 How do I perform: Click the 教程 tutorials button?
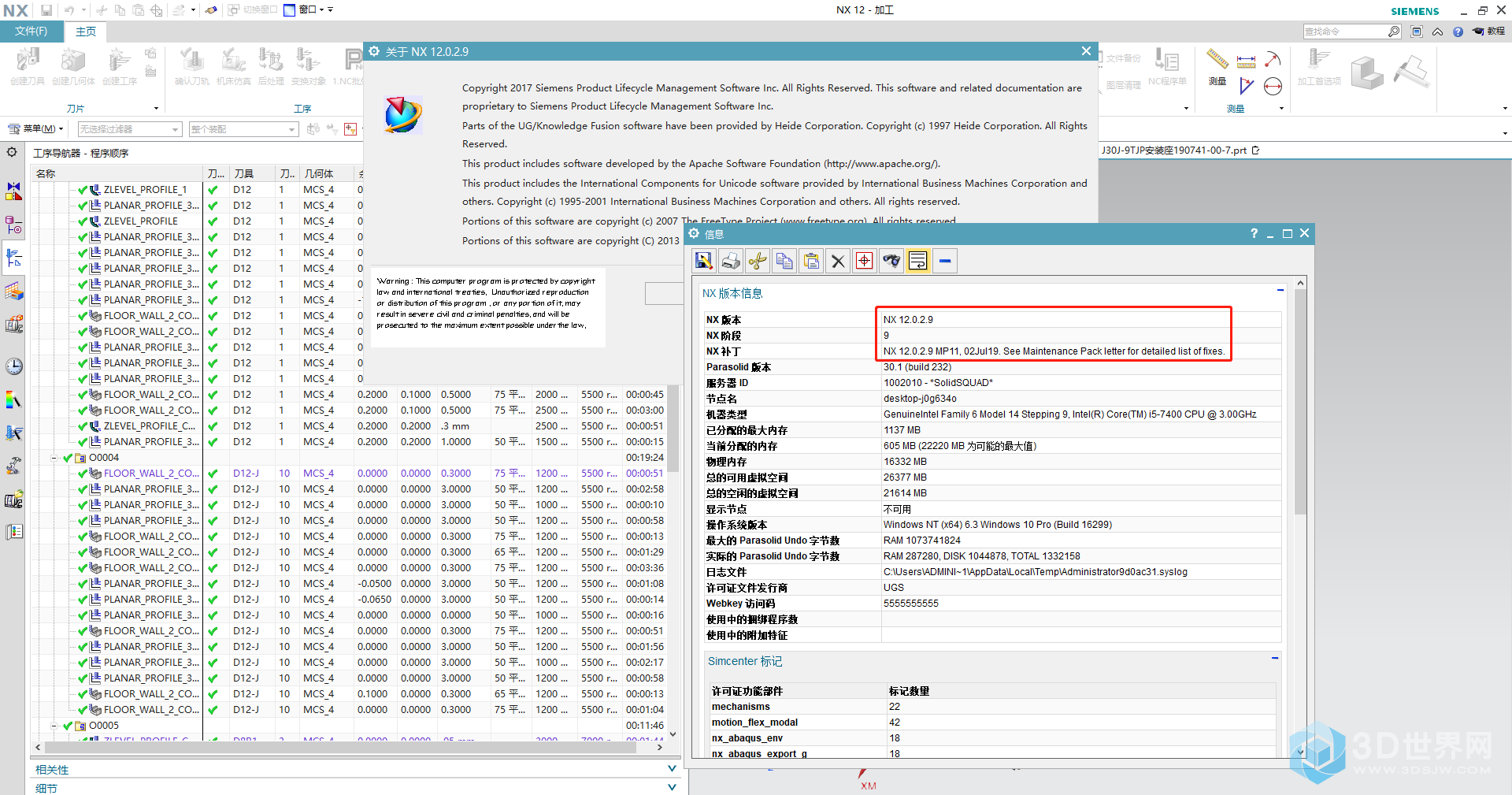1488,32
